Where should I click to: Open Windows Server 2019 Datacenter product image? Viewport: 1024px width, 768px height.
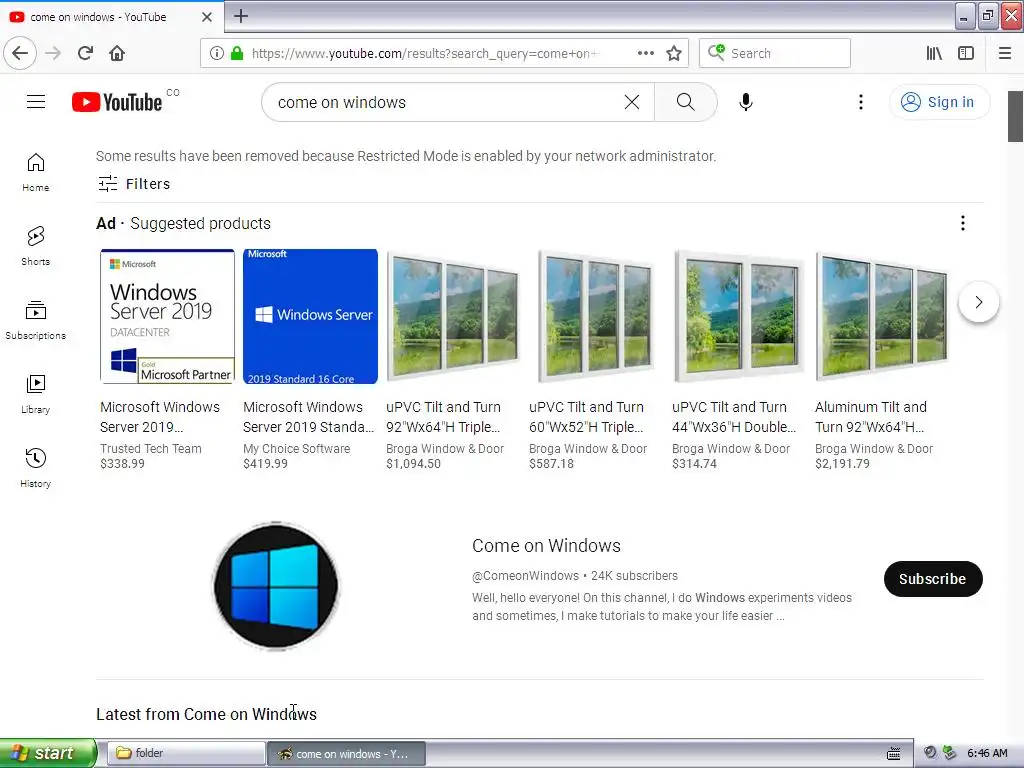point(167,316)
